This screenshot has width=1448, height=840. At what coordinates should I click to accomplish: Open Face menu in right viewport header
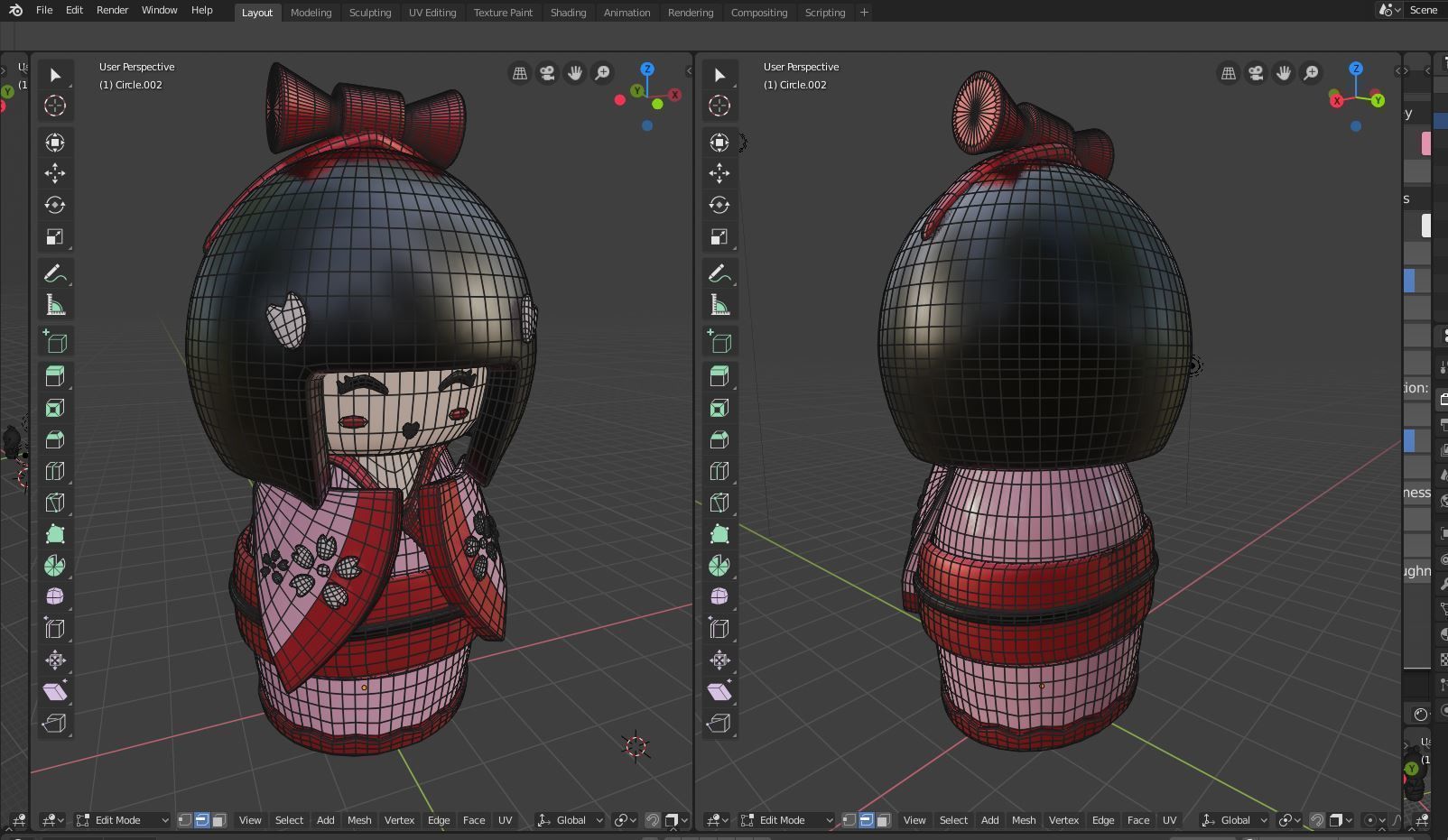[1138, 820]
